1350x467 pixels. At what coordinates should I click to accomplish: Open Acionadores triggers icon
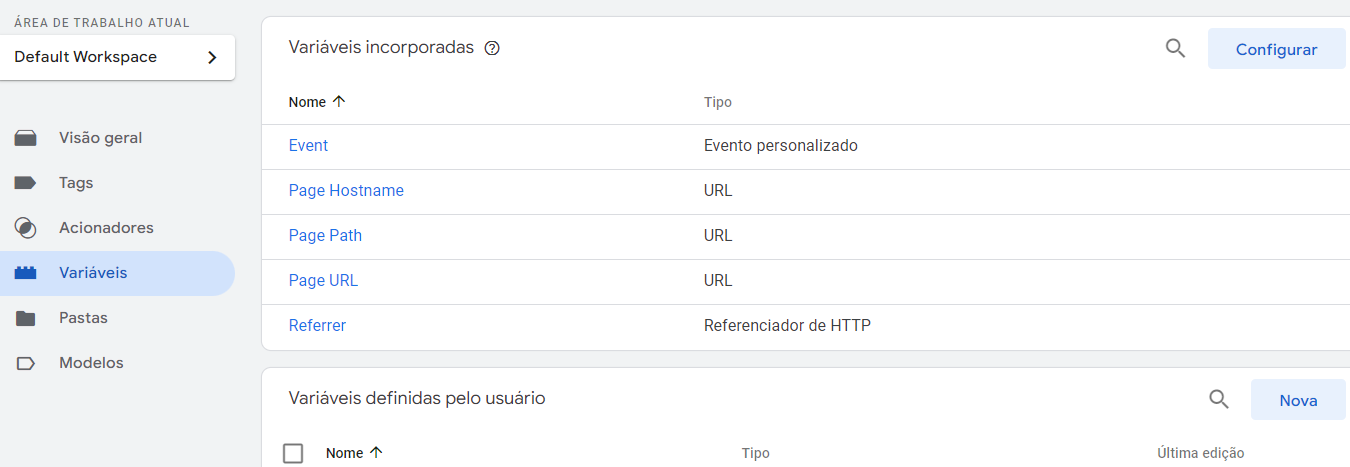pyautogui.click(x=26, y=228)
